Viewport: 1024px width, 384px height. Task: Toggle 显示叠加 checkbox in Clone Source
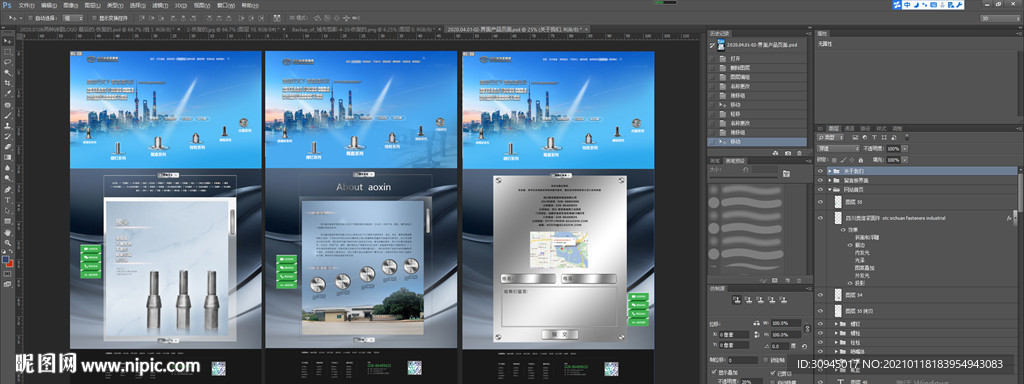[x=713, y=373]
